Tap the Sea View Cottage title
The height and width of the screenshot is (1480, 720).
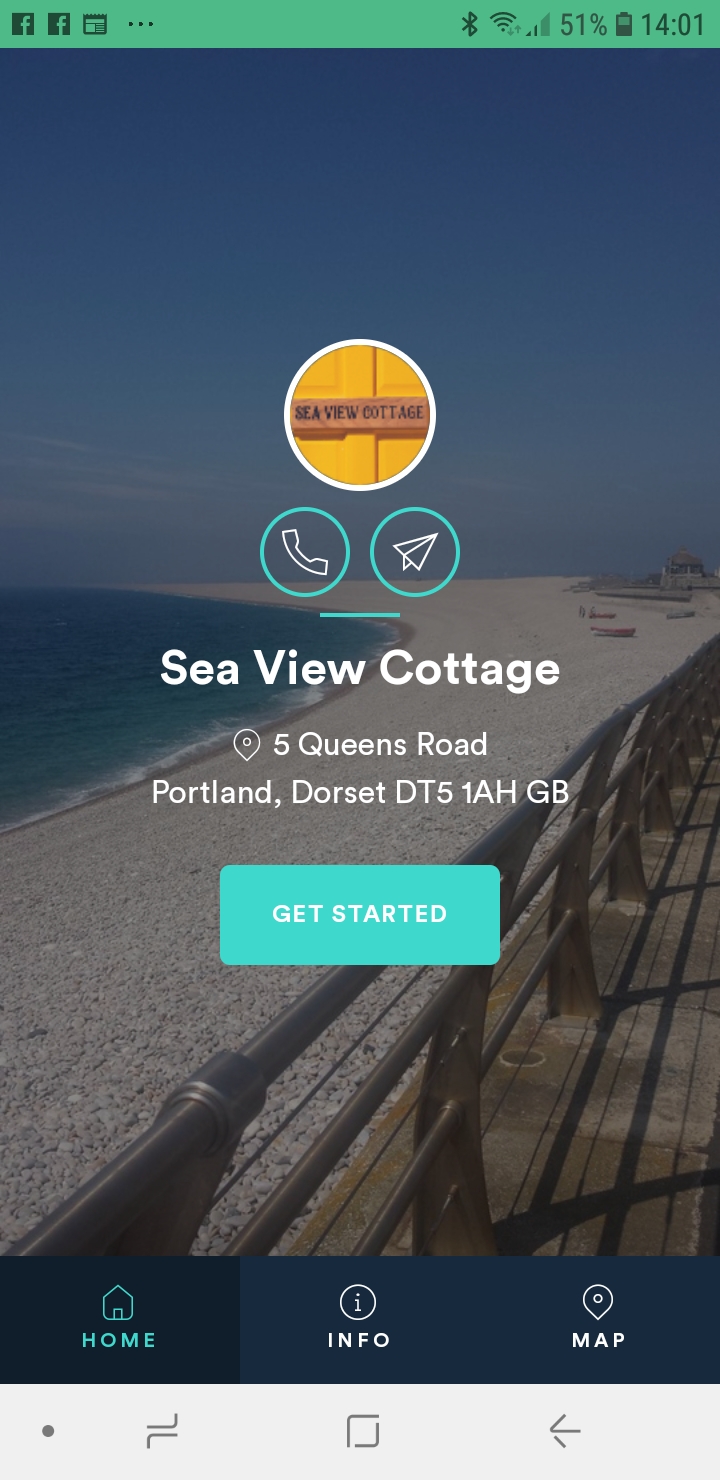360,668
